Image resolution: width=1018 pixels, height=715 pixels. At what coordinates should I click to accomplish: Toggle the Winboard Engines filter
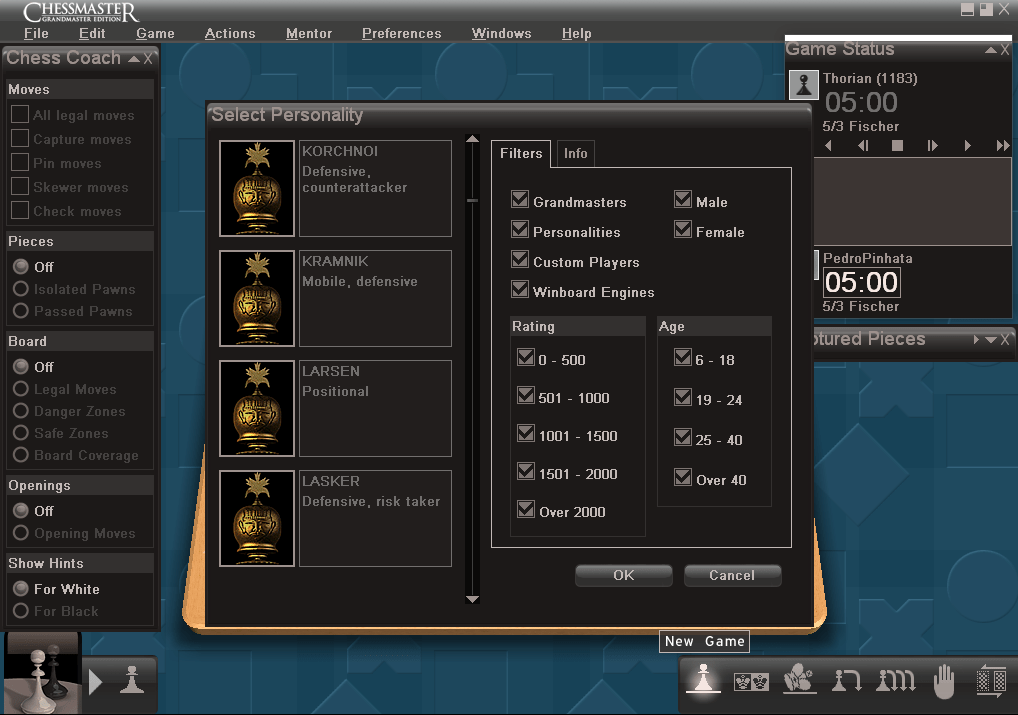520,289
